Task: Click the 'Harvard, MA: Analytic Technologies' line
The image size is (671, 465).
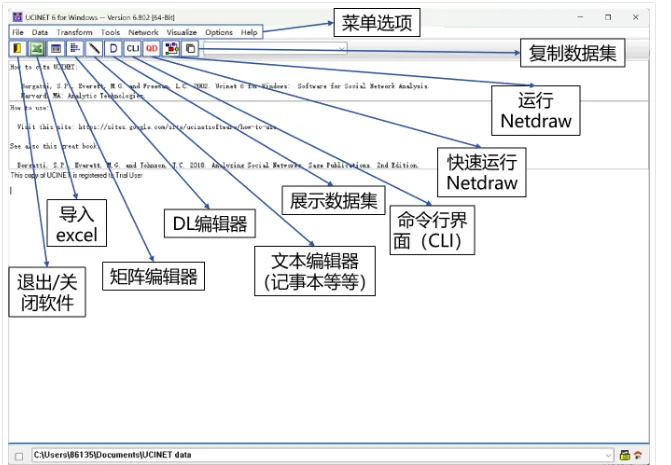Action: coord(83,96)
